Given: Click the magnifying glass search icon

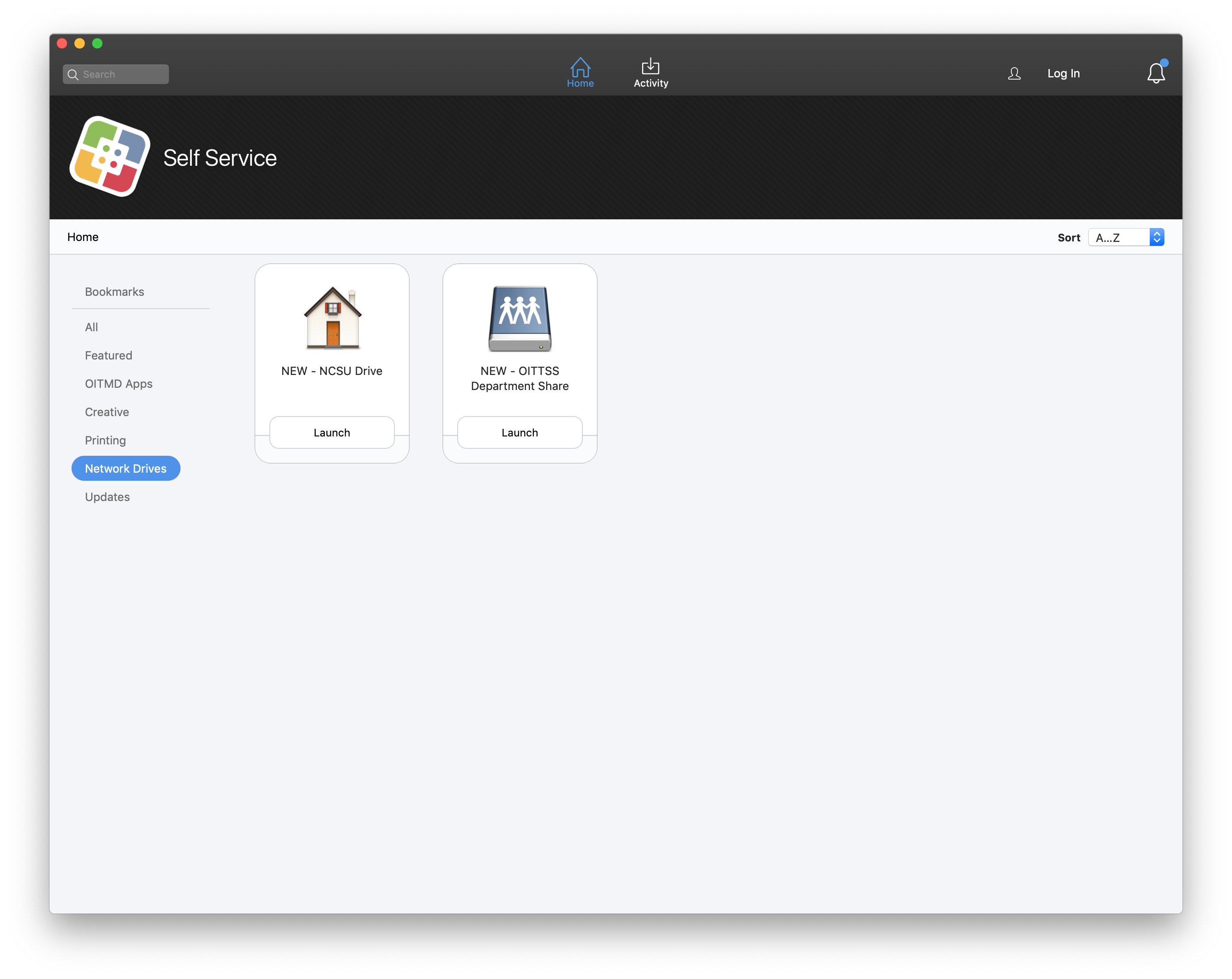Looking at the screenshot, I should pos(73,74).
